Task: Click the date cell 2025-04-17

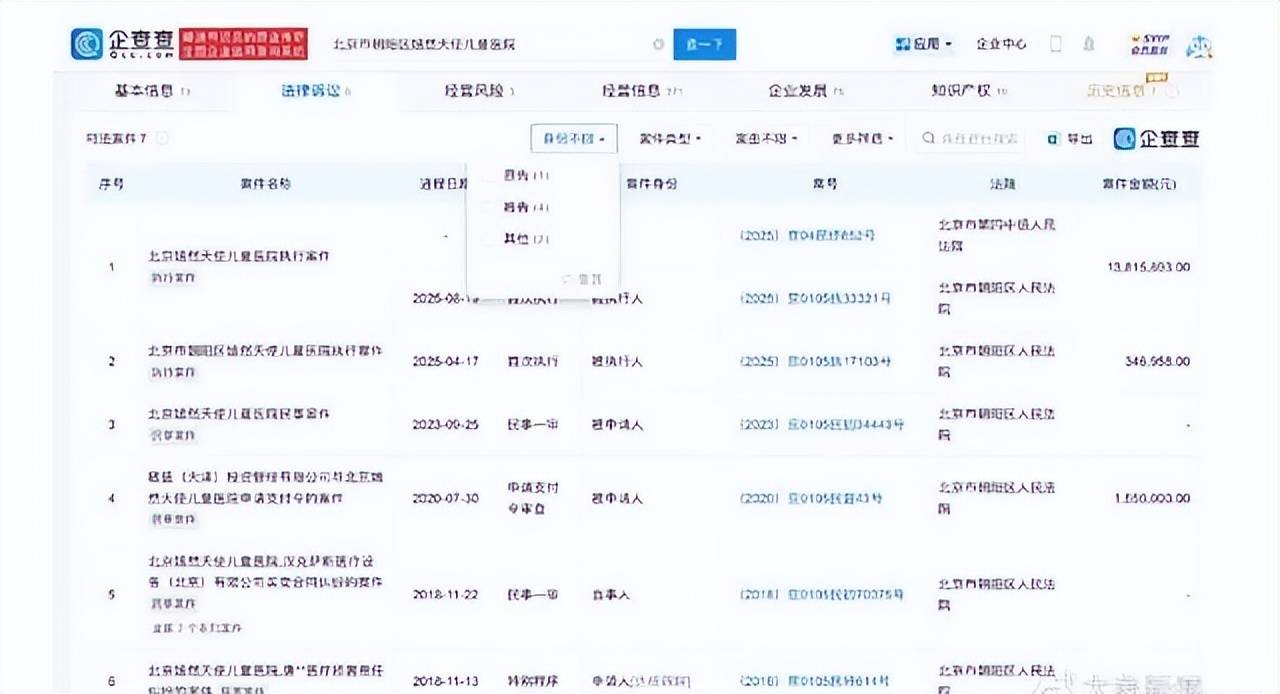Action: 446,361
